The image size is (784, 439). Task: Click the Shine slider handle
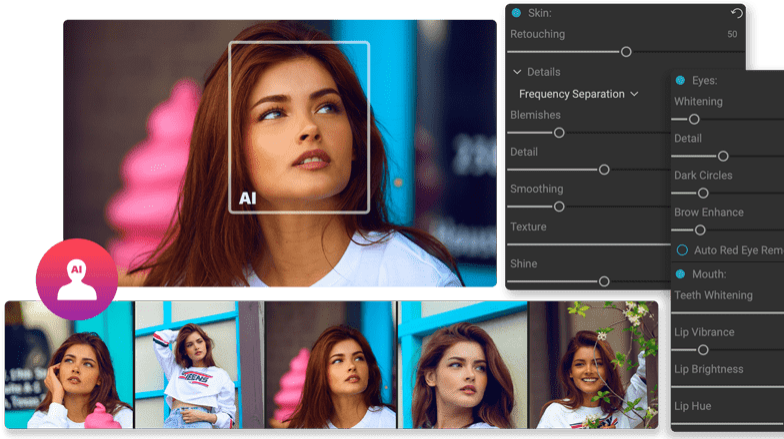point(604,282)
